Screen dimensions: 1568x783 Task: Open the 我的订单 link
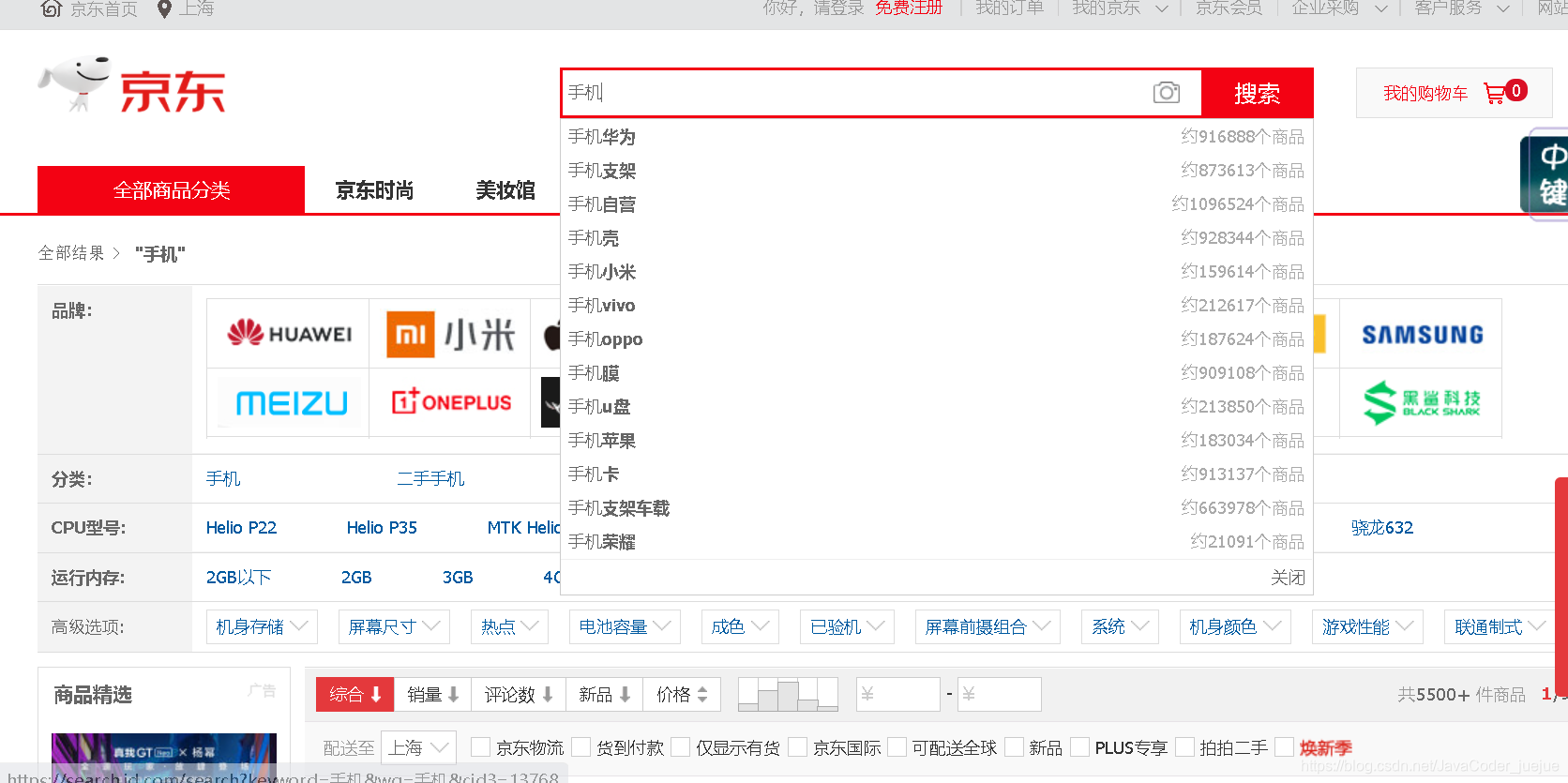coord(1010,8)
